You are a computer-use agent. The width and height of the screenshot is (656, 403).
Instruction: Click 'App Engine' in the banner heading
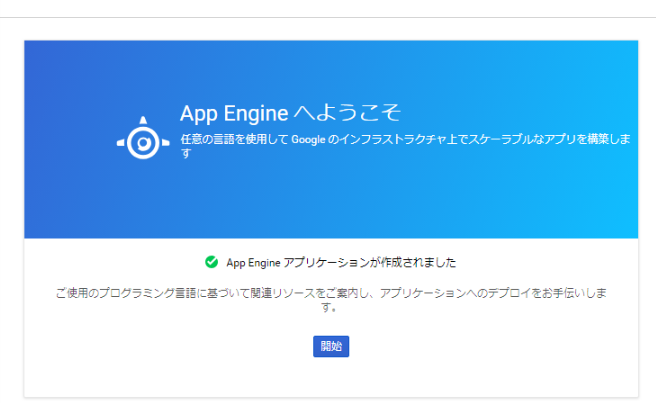(x=229, y=112)
